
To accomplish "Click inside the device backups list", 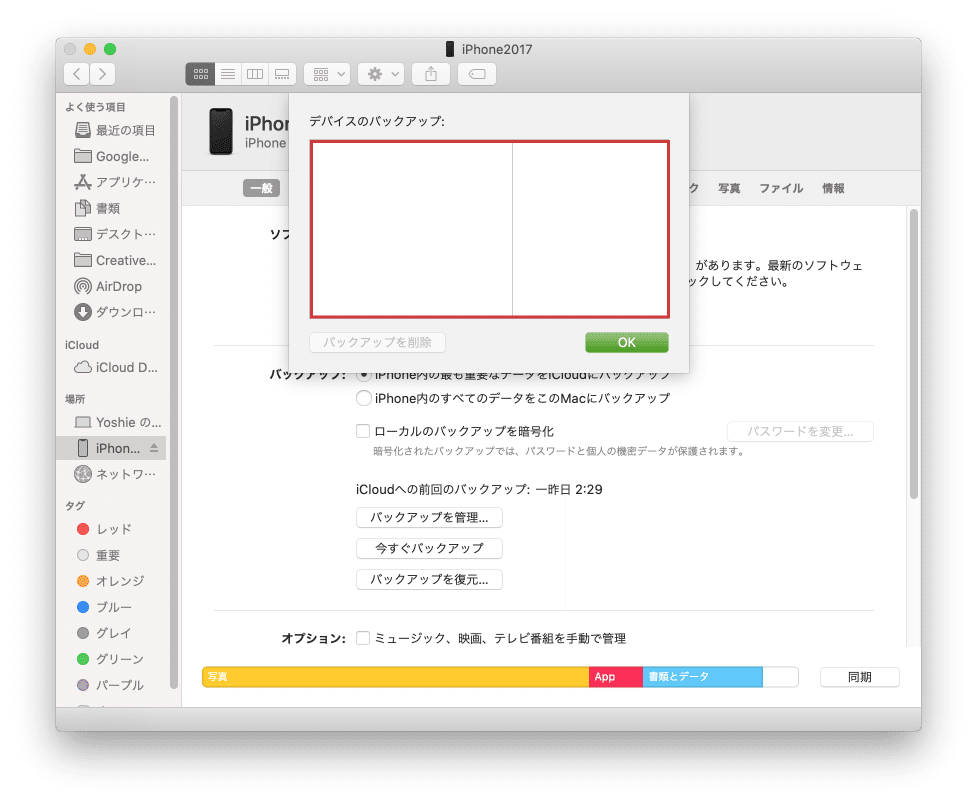I will click(x=490, y=229).
